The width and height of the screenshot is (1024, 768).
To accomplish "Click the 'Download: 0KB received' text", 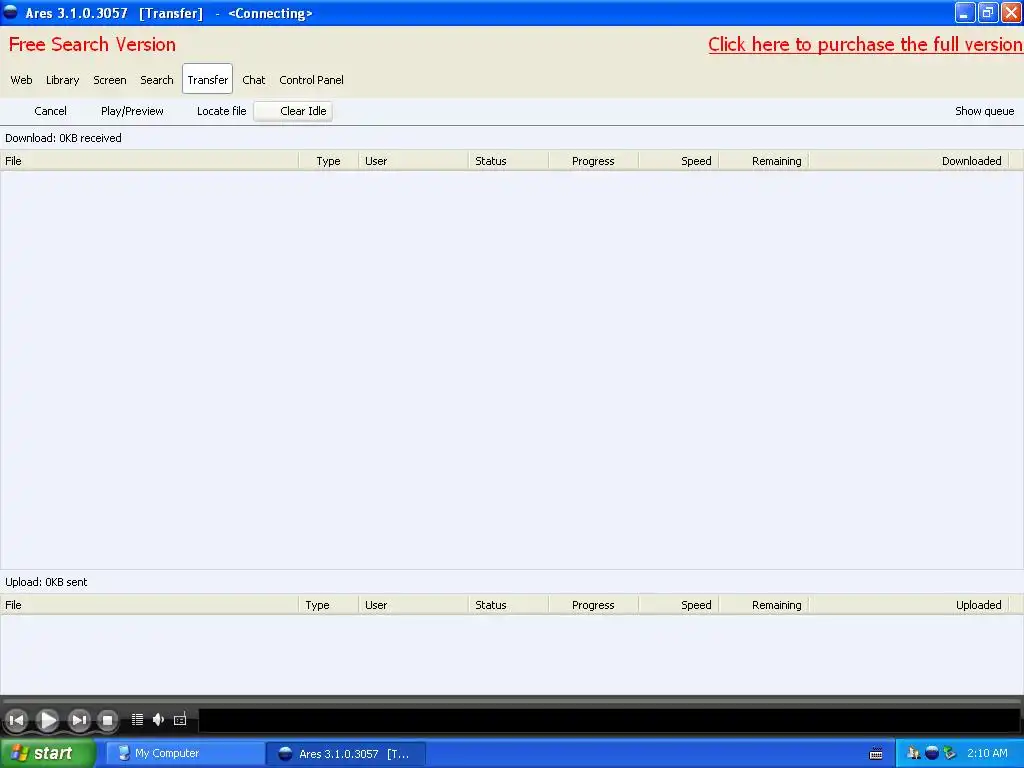I will (63, 138).
